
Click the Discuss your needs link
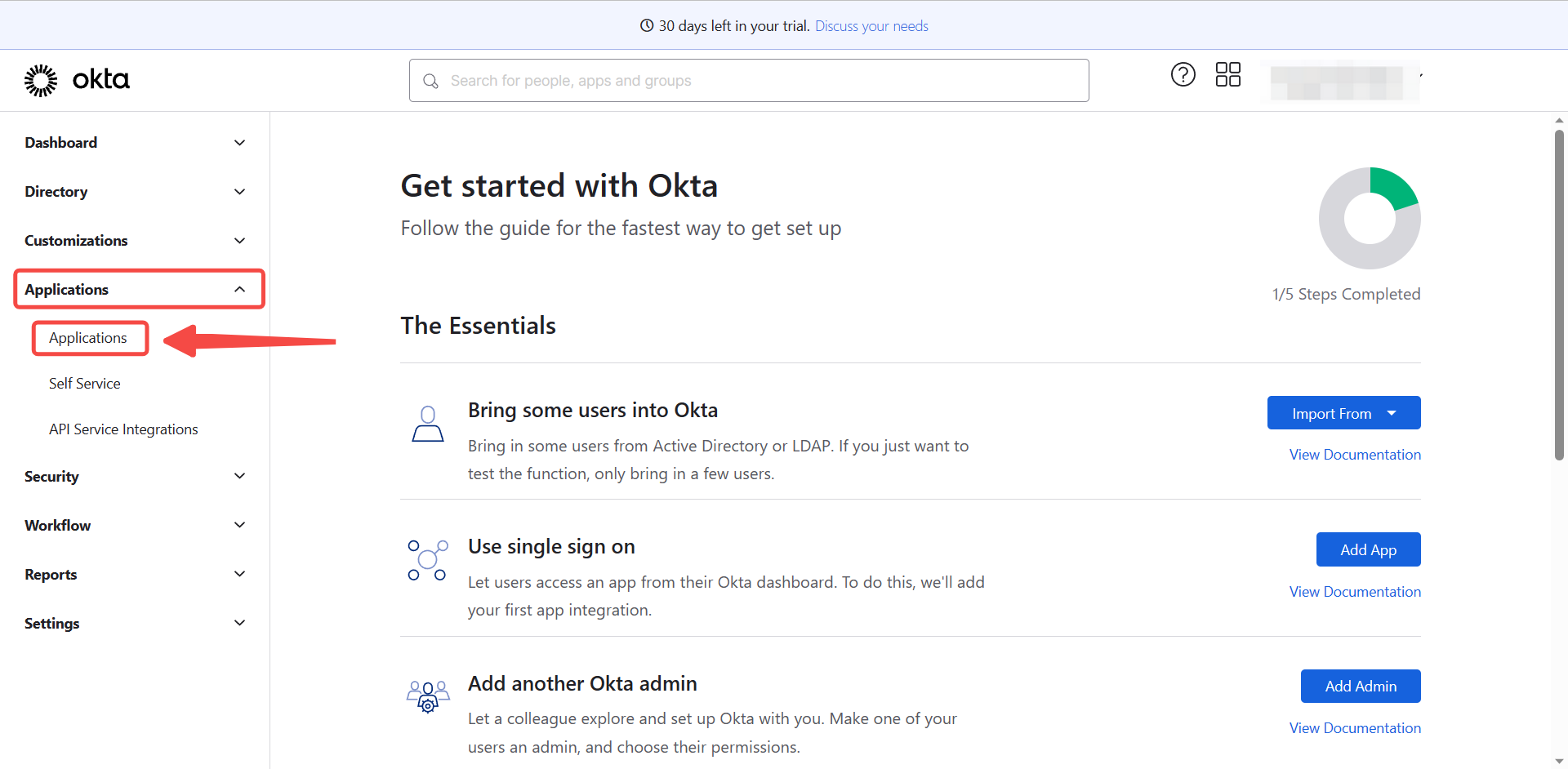pyautogui.click(x=871, y=26)
